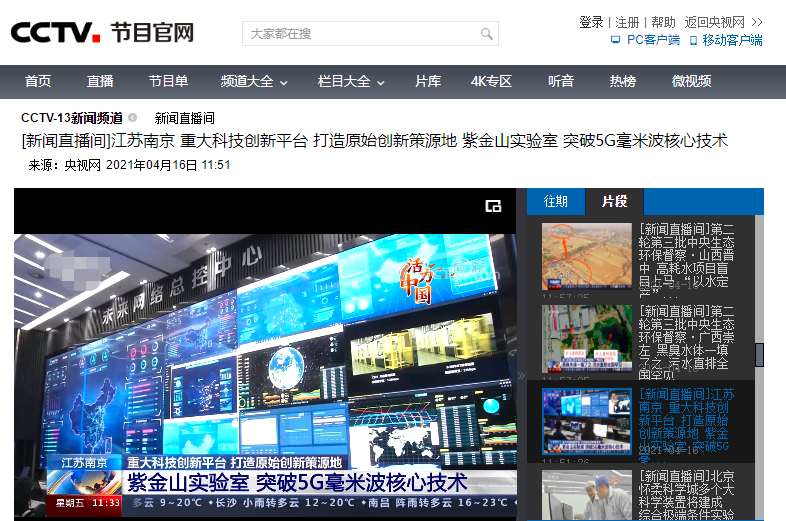Switch to the 往期 tab
The height and width of the screenshot is (521, 786).
[x=556, y=202]
